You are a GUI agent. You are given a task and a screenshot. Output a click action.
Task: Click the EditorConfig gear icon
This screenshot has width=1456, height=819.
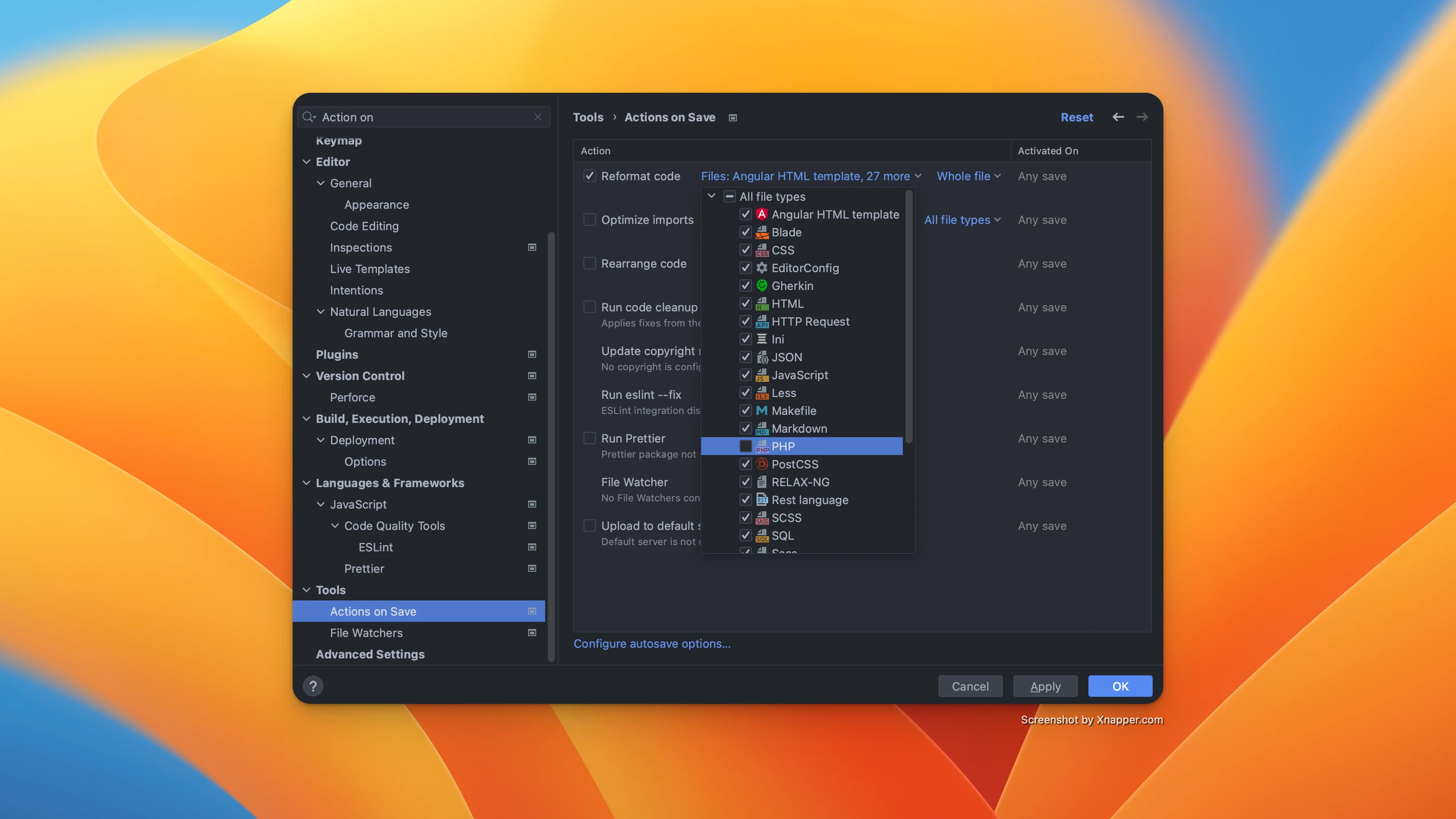[x=762, y=268]
